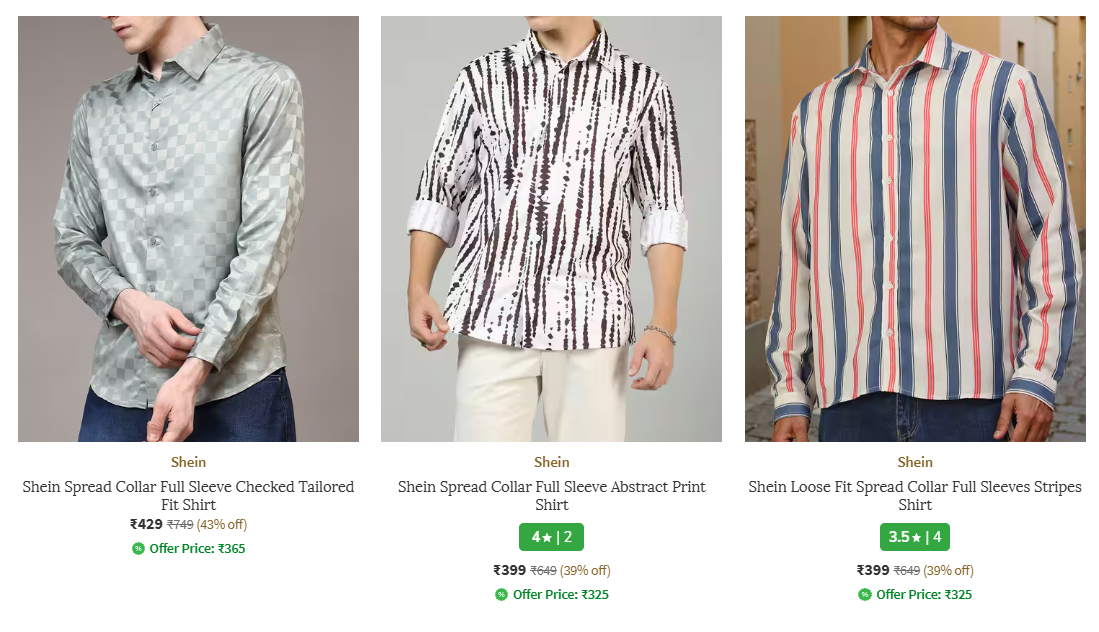The width and height of the screenshot is (1099, 632).
Task: Open the abstract print shirt photo
Action: (x=551, y=228)
